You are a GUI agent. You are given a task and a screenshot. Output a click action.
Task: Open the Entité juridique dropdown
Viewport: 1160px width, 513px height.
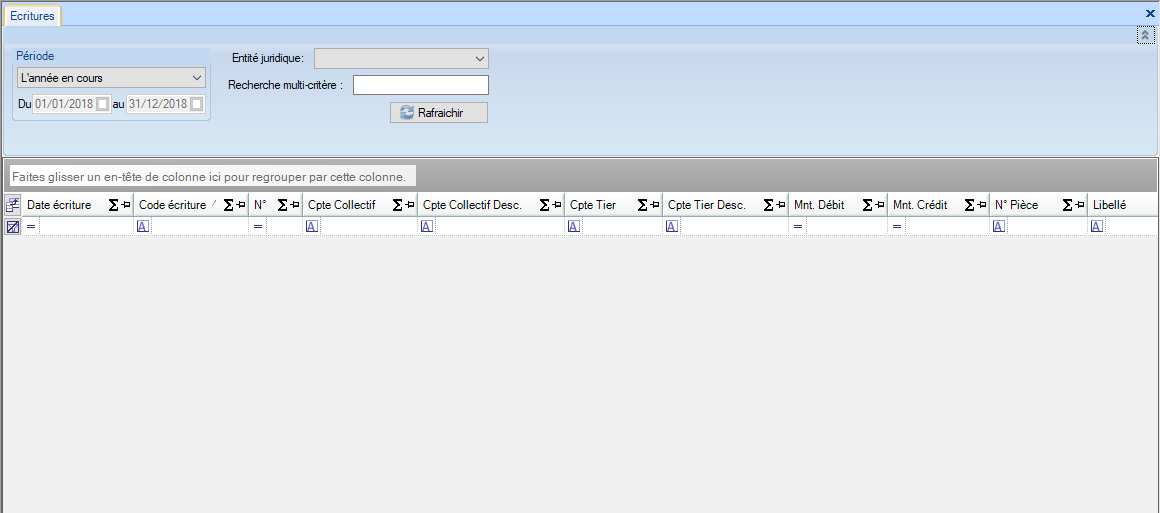(401, 58)
